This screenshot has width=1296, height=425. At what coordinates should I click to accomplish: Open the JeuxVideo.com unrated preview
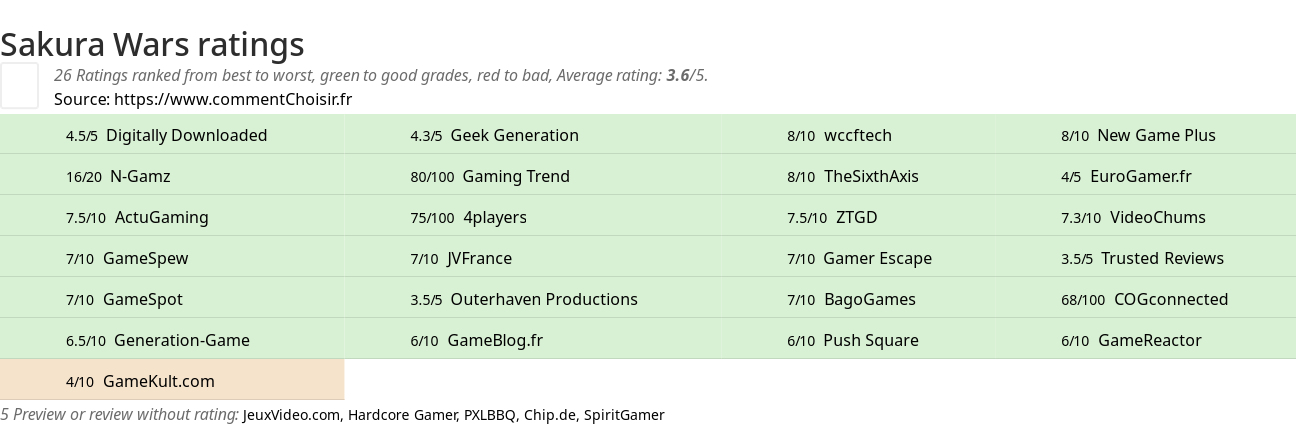[x=291, y=415]
